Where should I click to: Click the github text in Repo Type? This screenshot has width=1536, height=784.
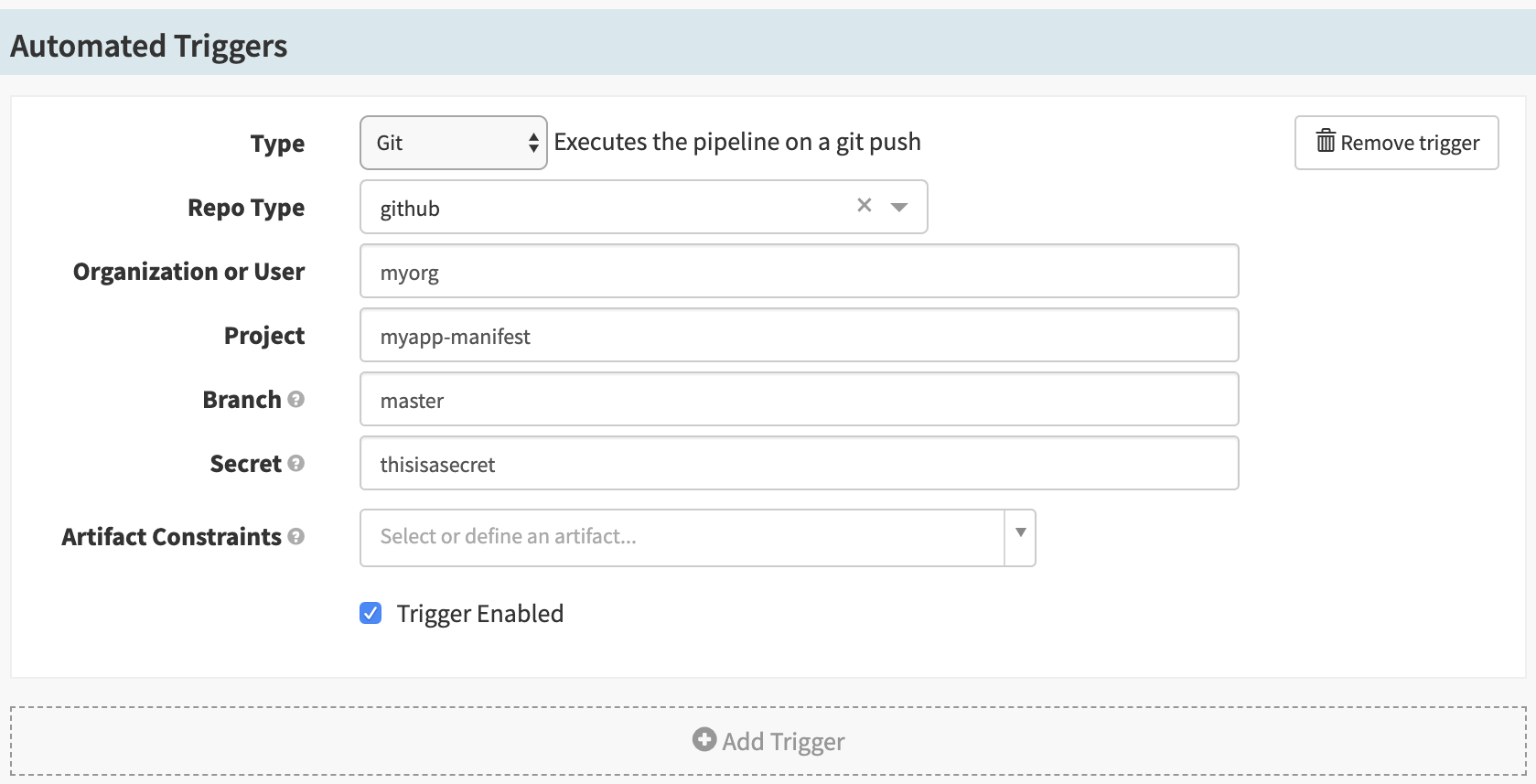[410, 209]
